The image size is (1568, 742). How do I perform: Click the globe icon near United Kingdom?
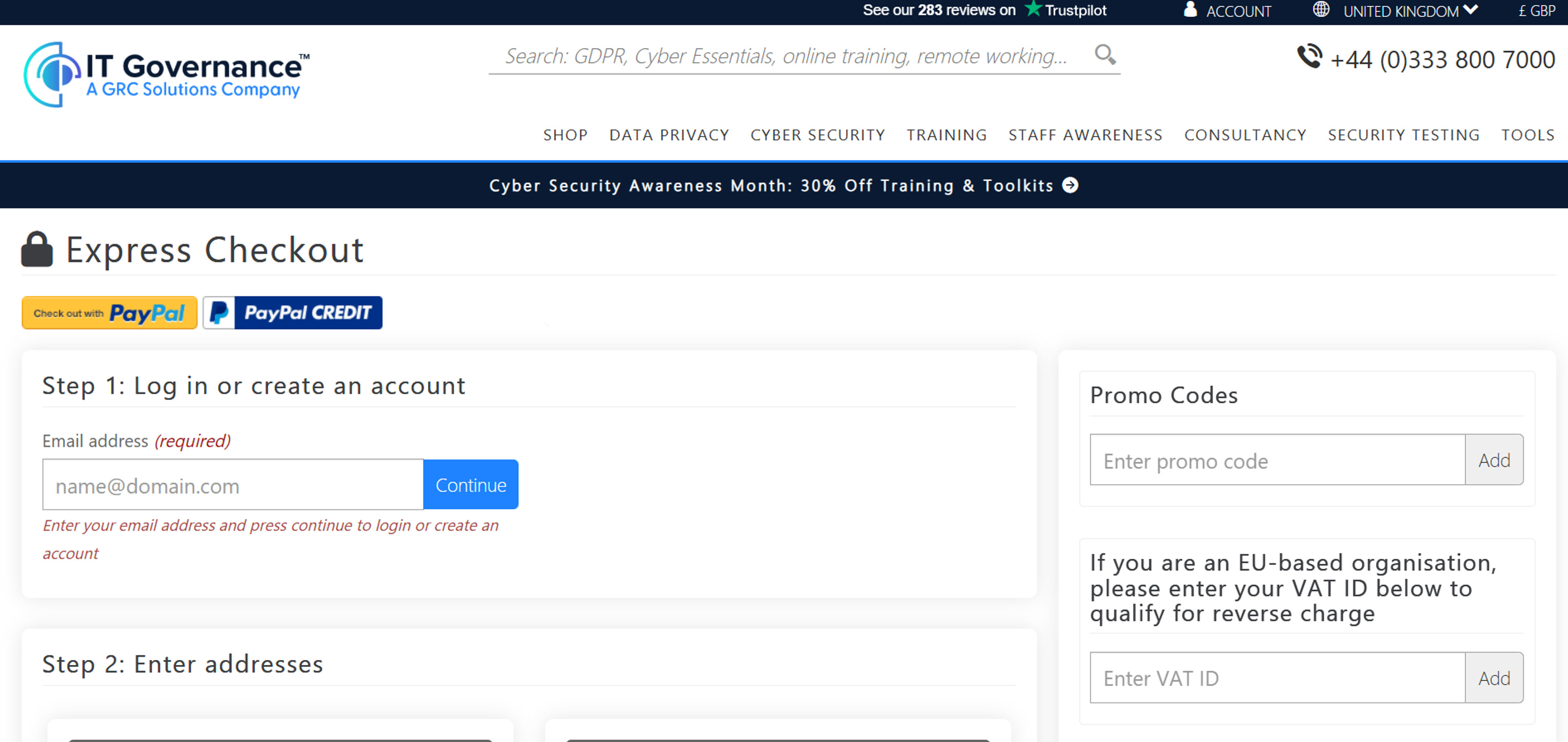1321,10
